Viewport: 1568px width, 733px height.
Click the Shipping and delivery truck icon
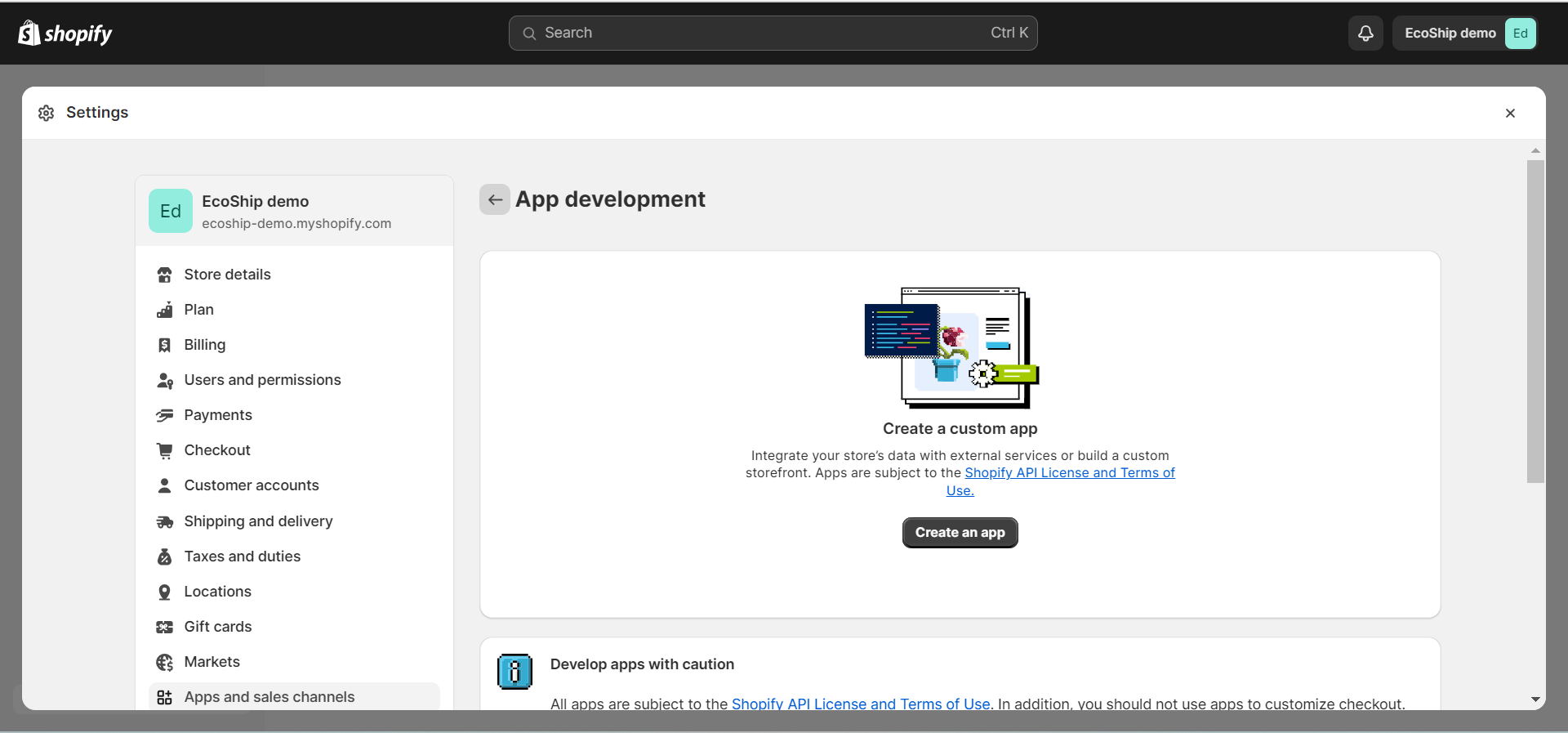(x=164, y=521)
